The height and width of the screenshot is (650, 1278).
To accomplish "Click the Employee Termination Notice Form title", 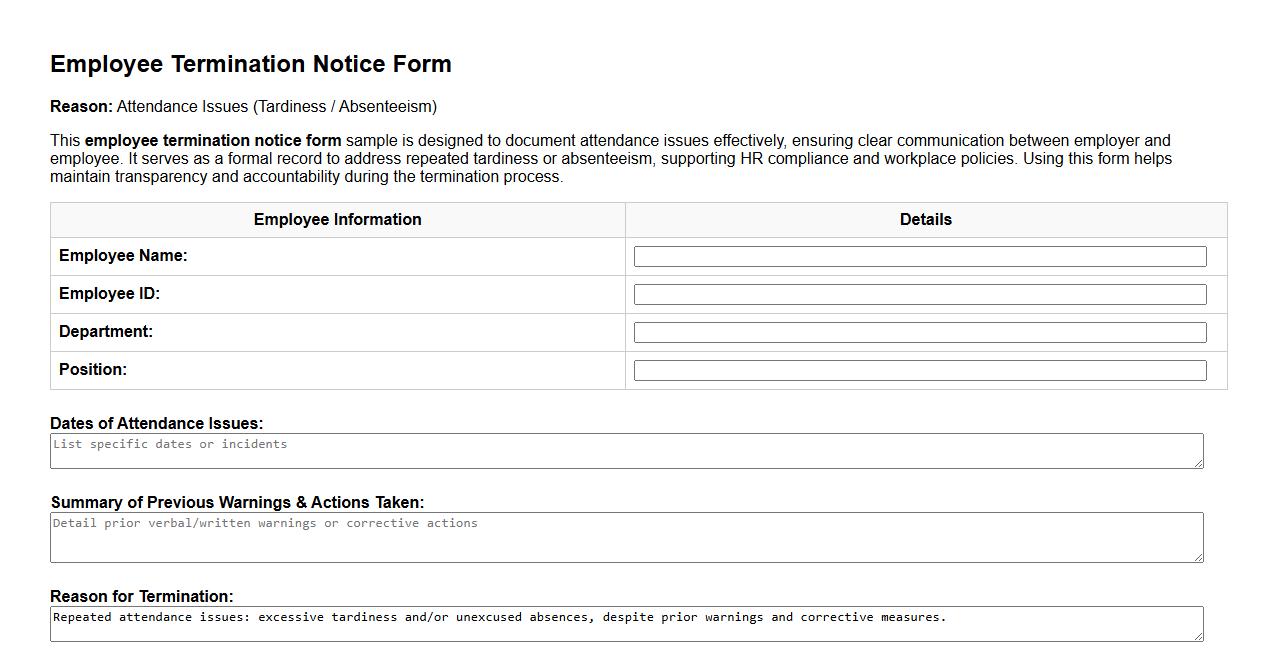I will tap(250, 63).
